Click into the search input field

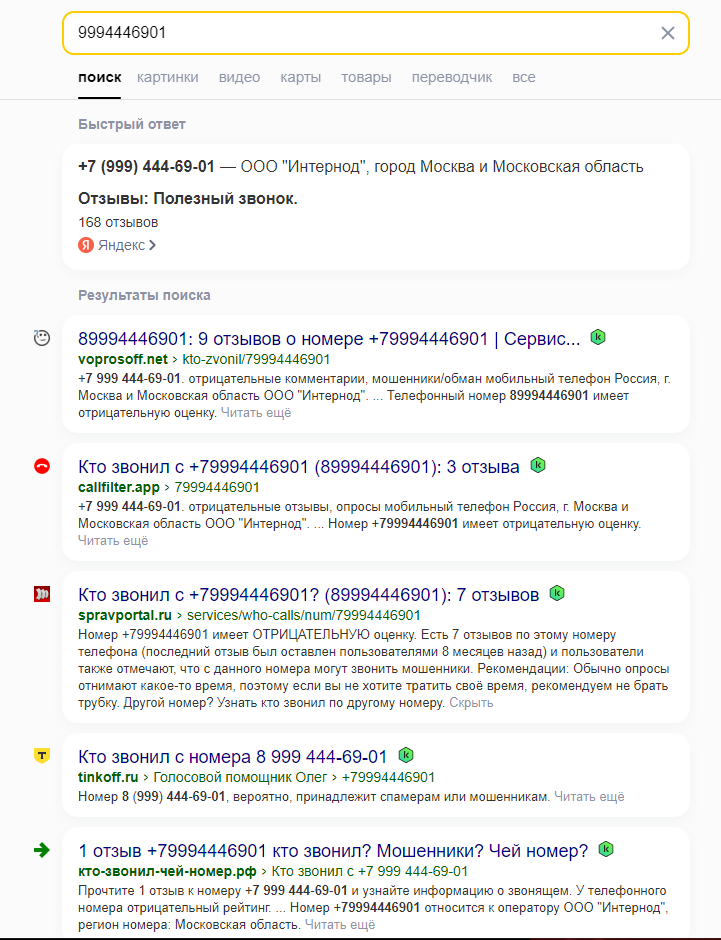(x=360, y=33)
